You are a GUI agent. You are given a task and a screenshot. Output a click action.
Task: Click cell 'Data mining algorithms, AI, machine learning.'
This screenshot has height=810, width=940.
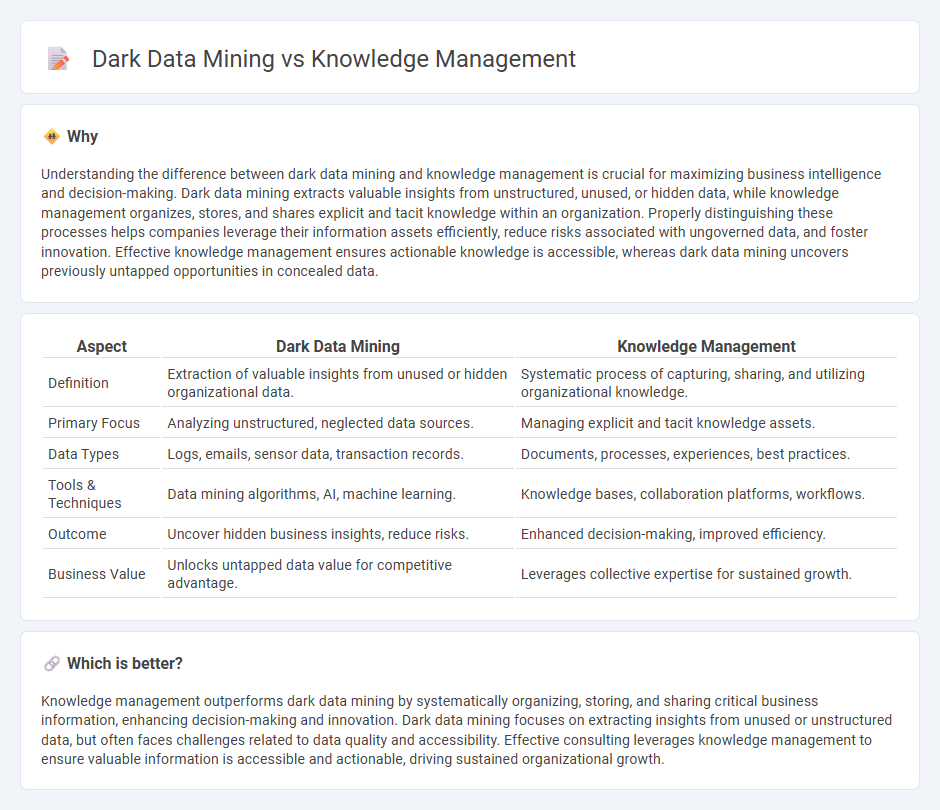click(338, 494)
